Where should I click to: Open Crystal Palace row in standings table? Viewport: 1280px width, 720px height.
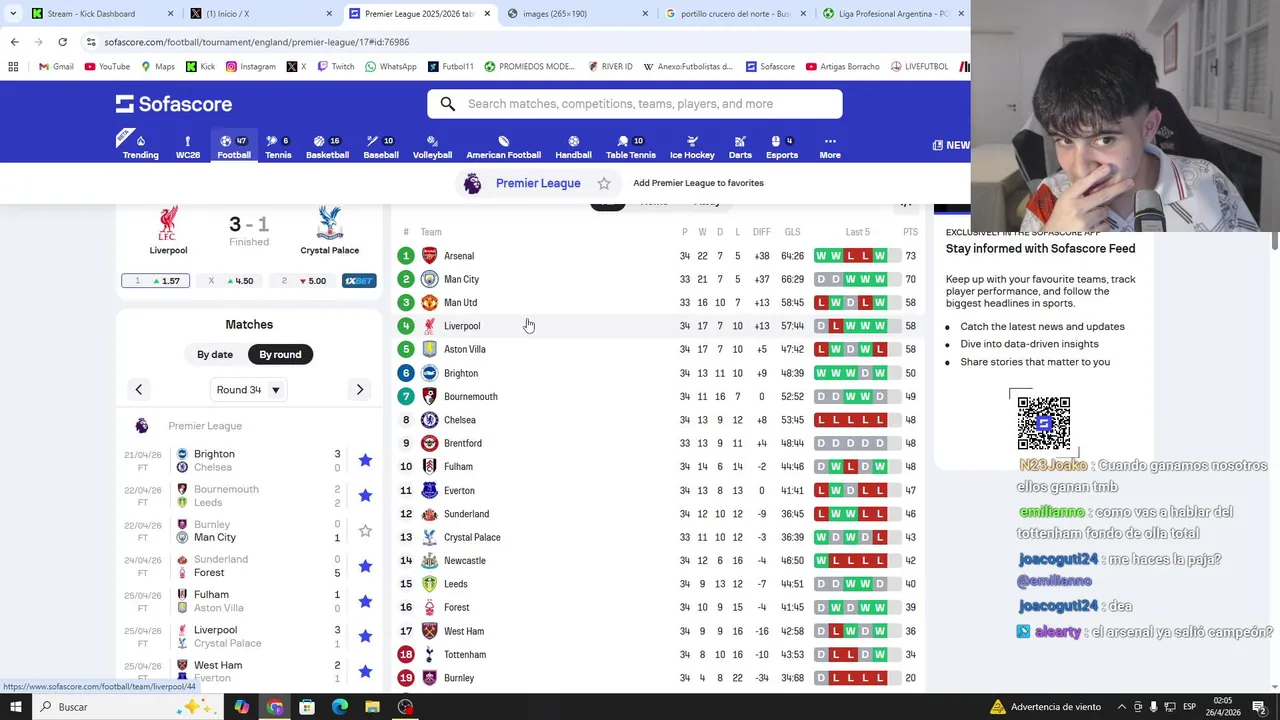[x=658, y=537]
